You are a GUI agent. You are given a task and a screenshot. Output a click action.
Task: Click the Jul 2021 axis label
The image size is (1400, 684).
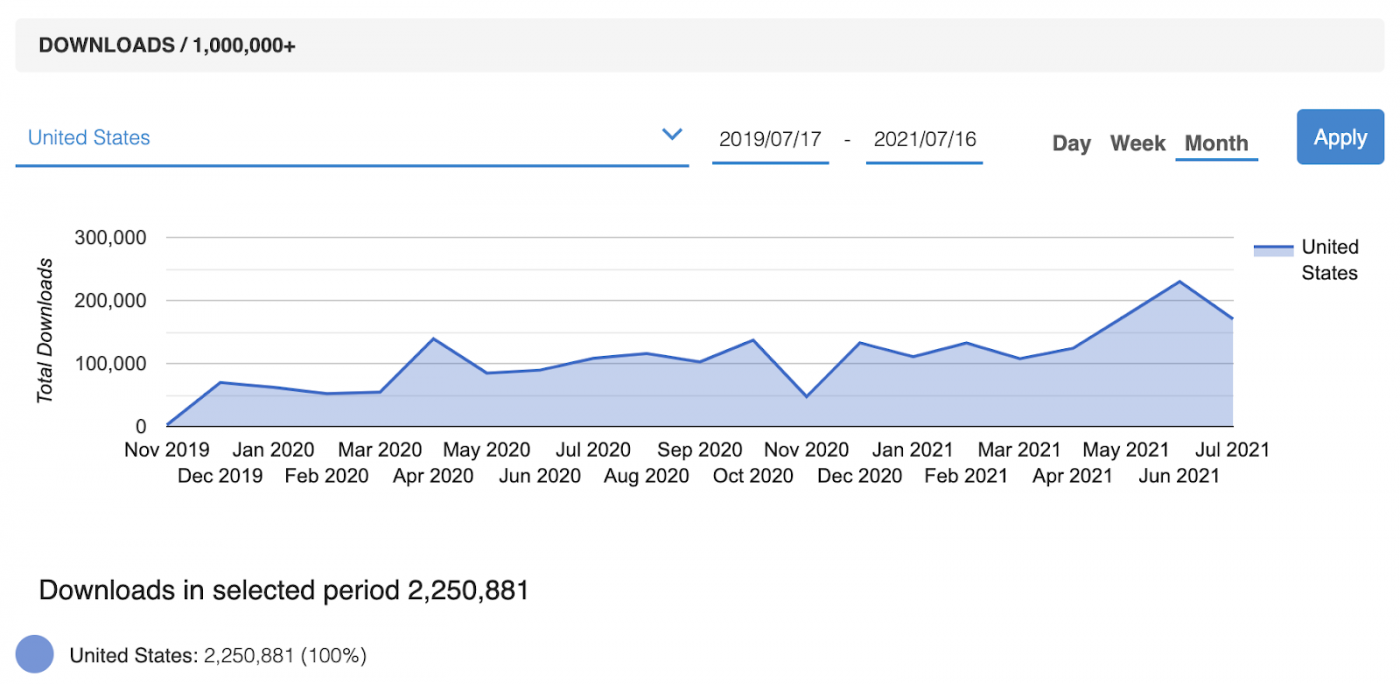pos(1231,450)
